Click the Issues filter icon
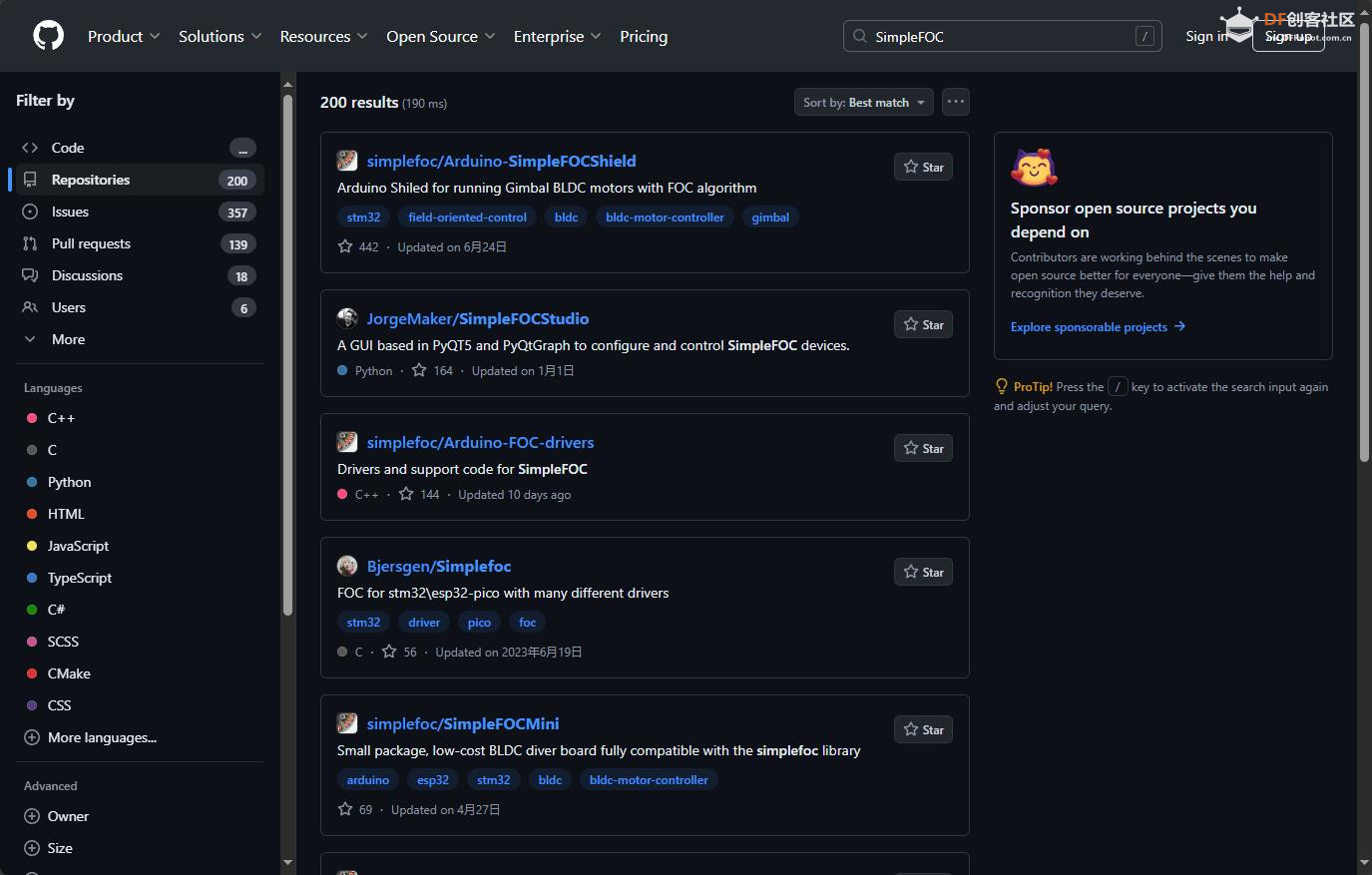Image resolution: width=1372 pixels, height=875 pixels. [x=30, y=212]
